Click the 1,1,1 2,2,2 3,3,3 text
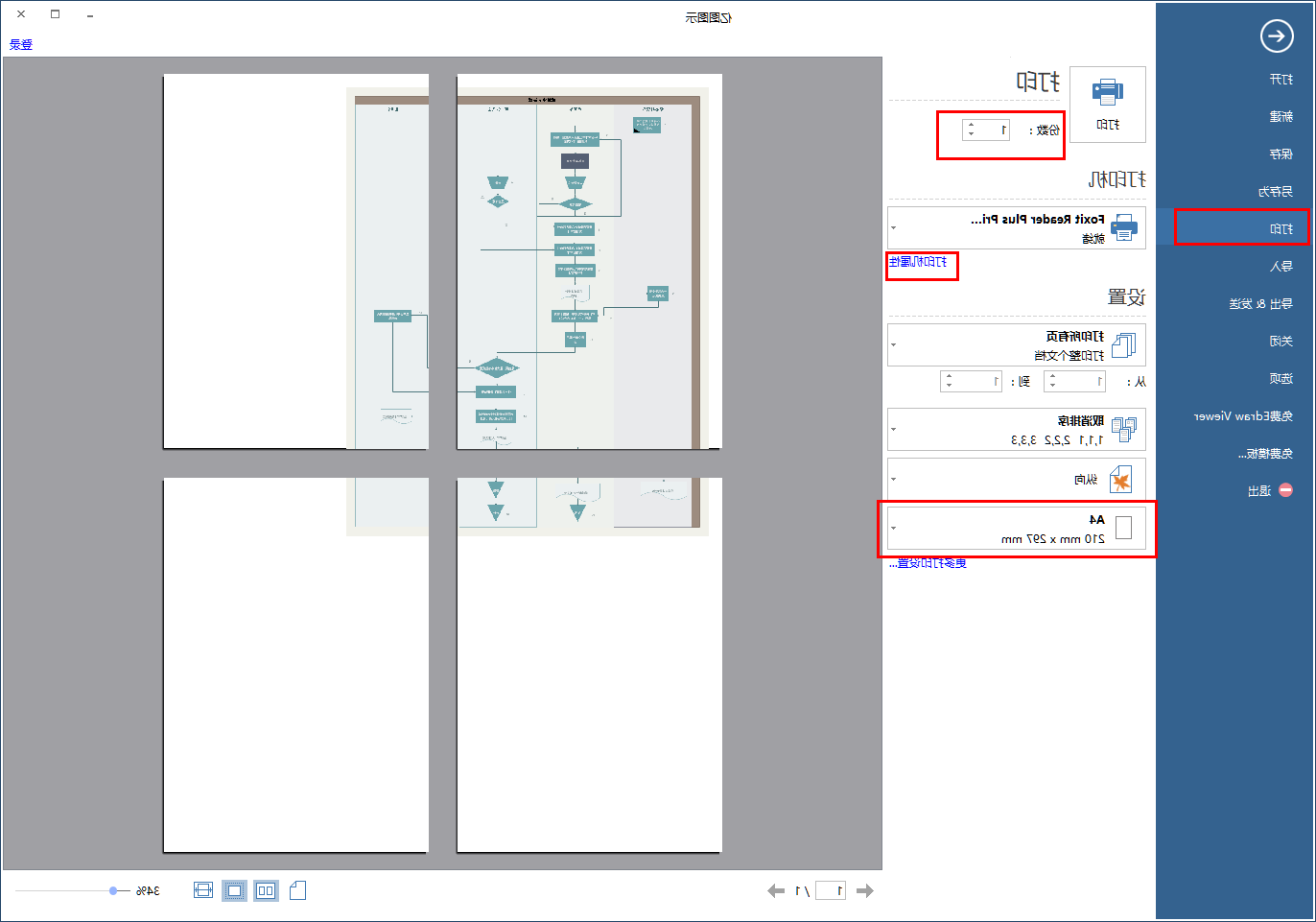1316x922 pixels. tap(1057, 440)
